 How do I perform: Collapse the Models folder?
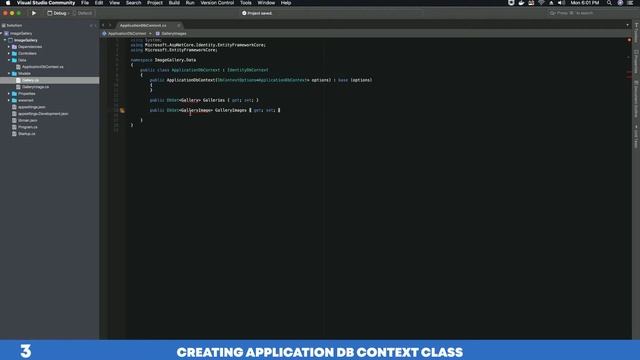(x=9, y=73)
